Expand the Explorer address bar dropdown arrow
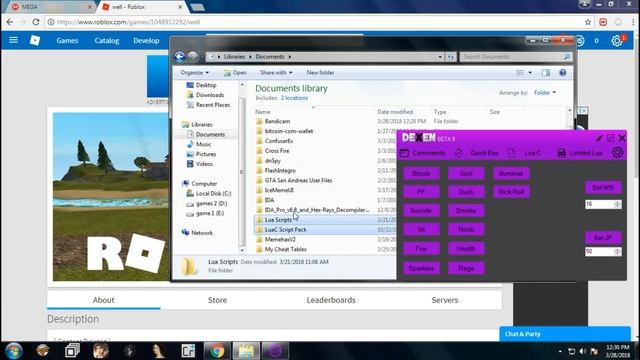The image size is (640, 360). tap(440, 57)
